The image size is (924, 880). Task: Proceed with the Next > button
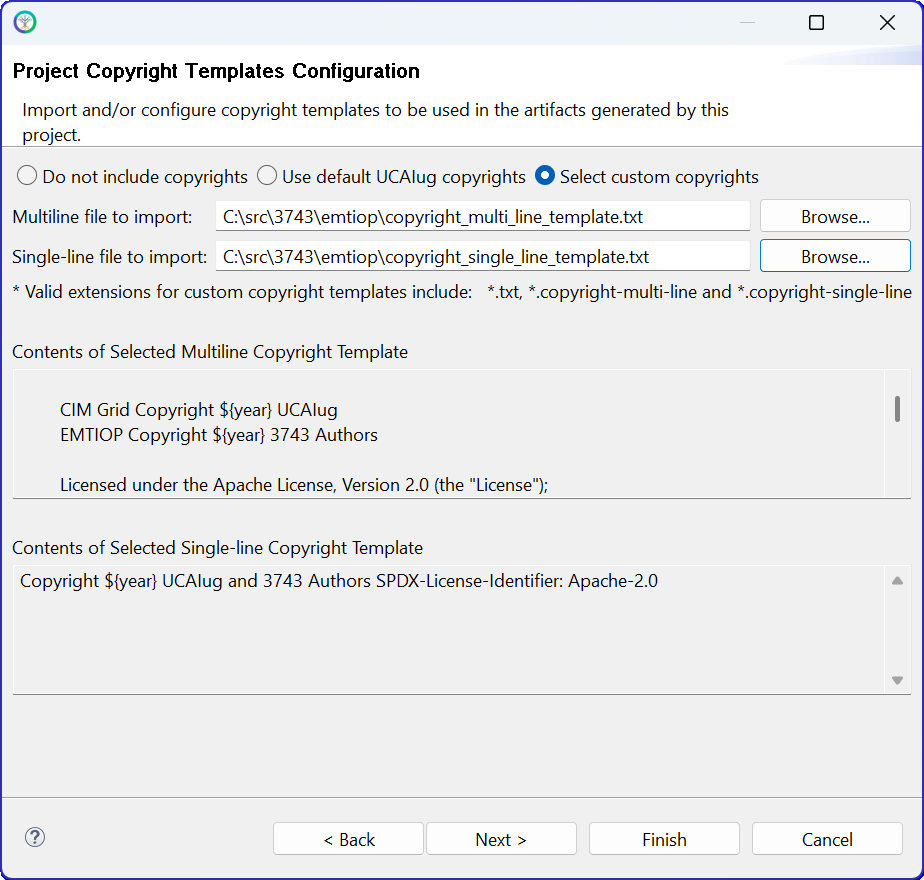point(501,839)
